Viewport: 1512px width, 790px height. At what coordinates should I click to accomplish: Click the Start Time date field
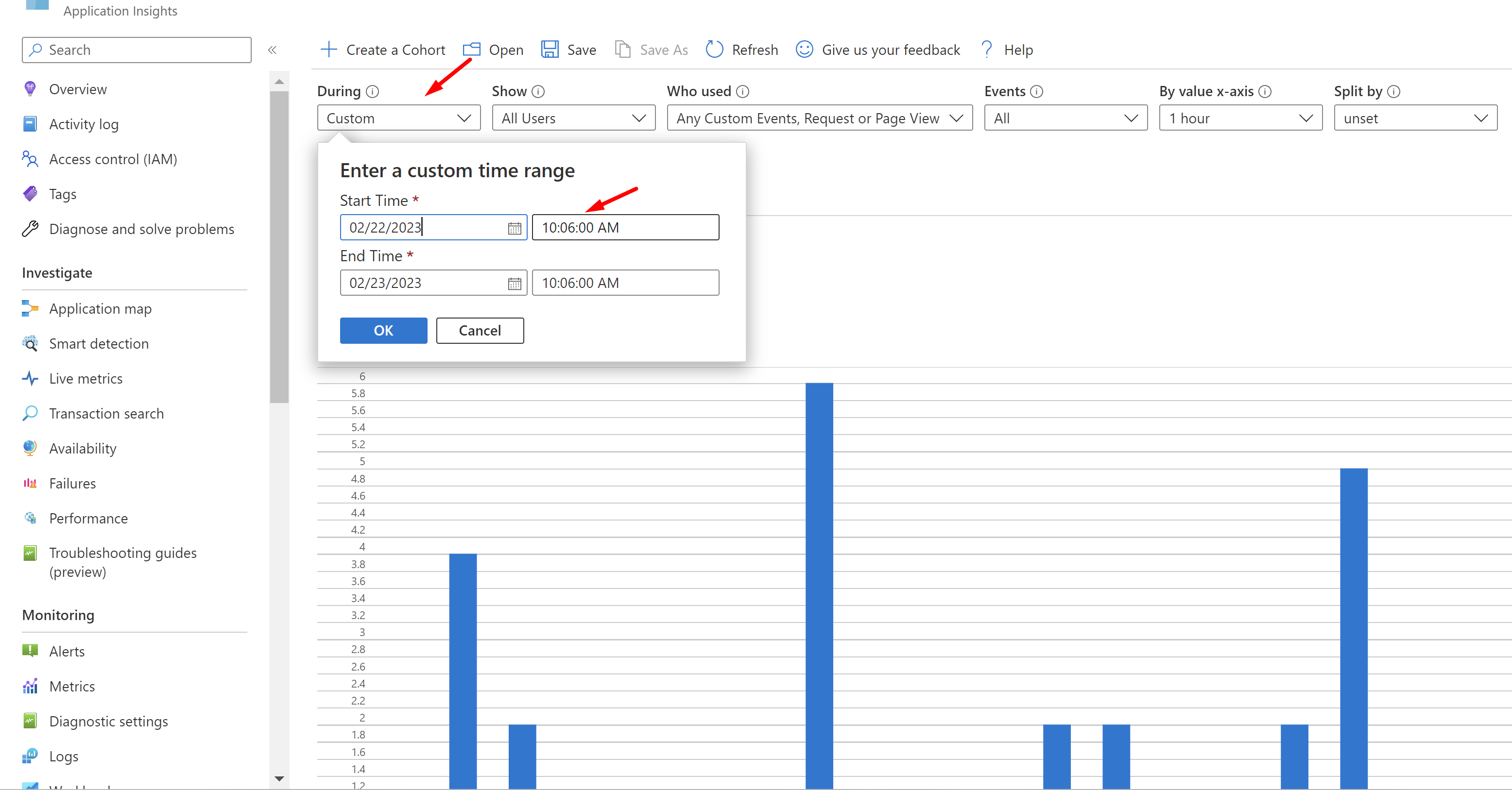(433, 228)
